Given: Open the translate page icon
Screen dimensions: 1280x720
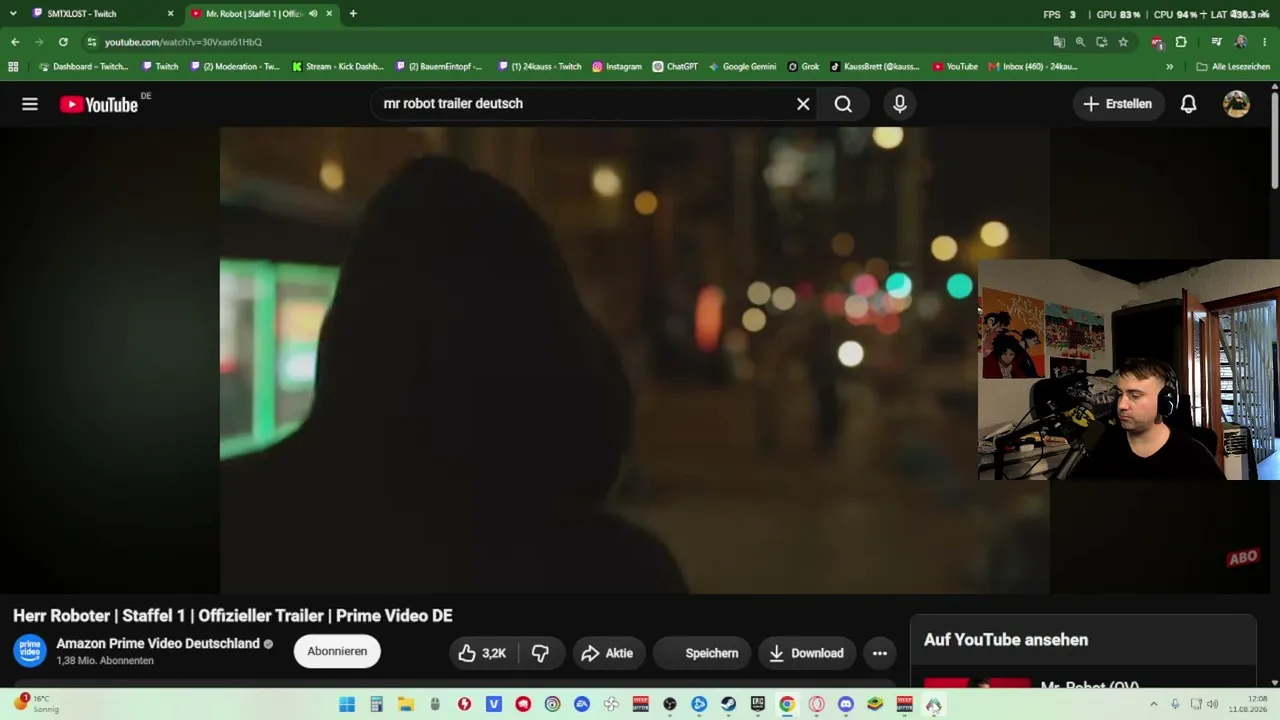Looking at the screenshot, I should pyautogui.click(x=1059, y=42).
